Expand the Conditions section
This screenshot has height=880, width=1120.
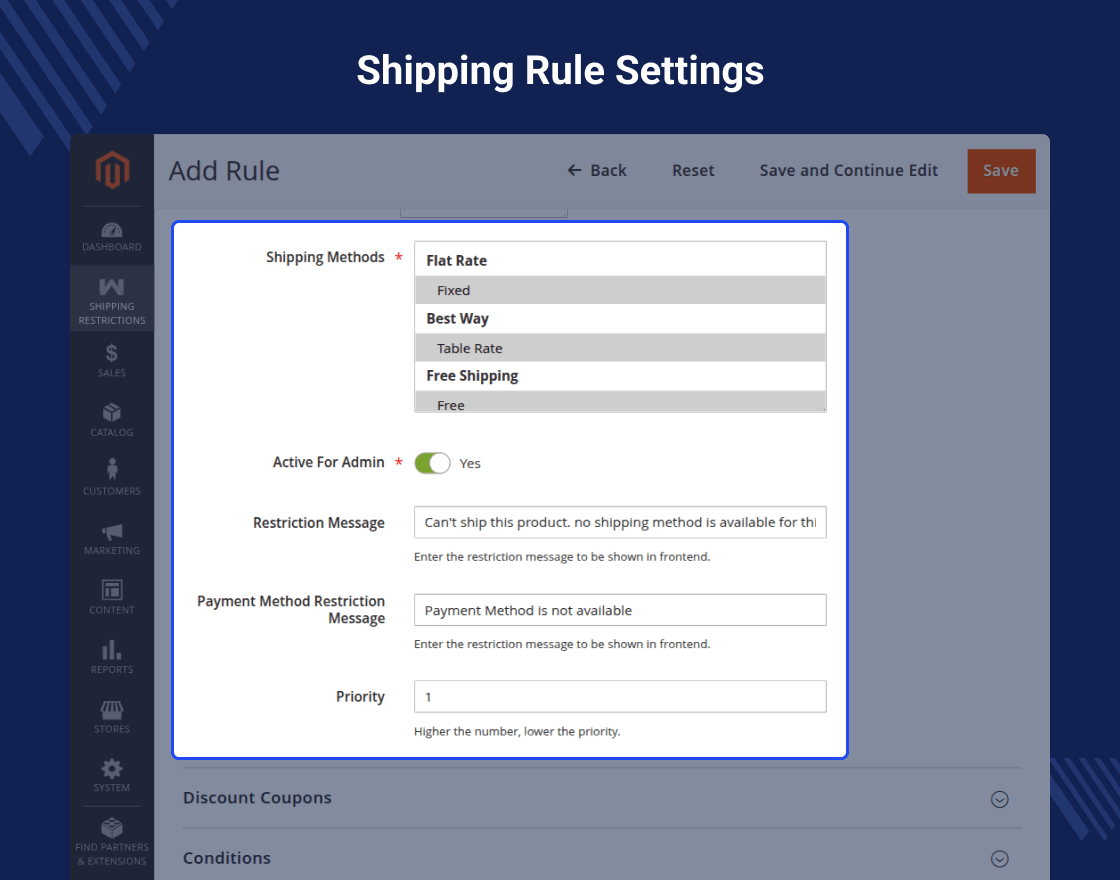coord(999,859)
